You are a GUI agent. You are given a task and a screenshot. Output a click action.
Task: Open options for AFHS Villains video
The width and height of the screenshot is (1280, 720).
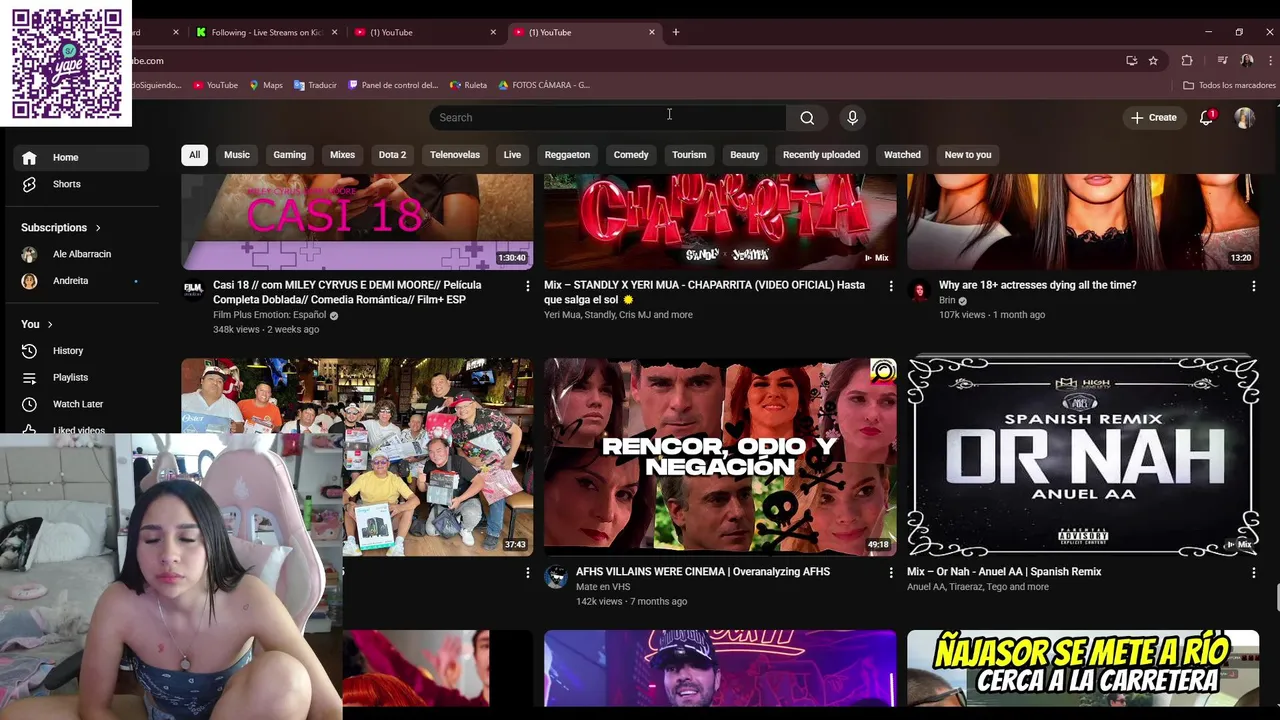click(x=891, y=573)
